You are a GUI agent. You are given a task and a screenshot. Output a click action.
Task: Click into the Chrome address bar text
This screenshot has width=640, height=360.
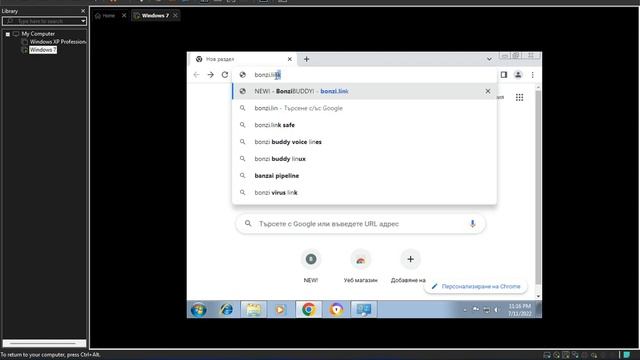(268, 75)
